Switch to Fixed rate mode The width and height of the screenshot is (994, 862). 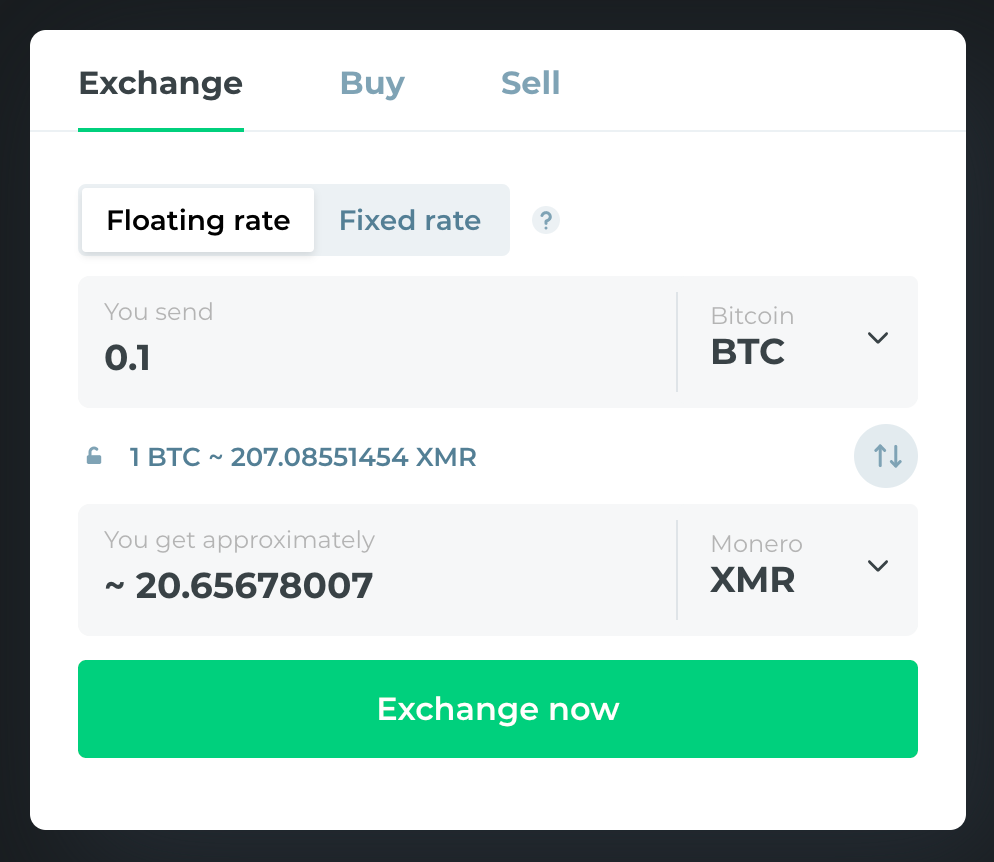pyautogui.click(x=410, y=220)
